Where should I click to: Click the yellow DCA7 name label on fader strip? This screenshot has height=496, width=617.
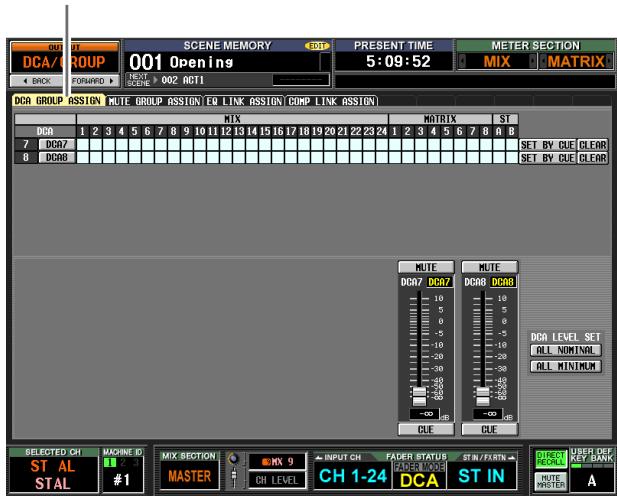point(439,282)
